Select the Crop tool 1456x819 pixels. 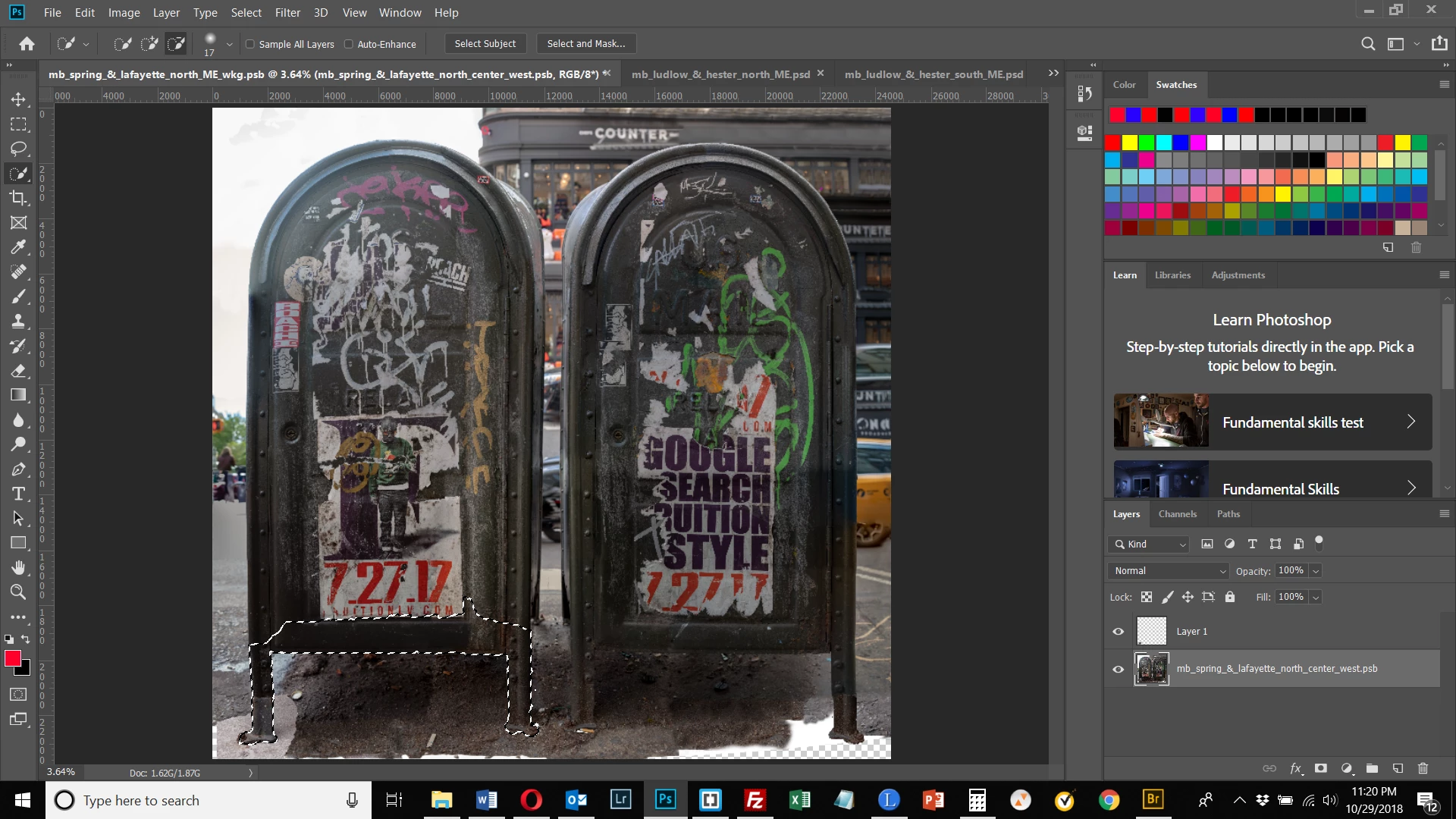18,198
